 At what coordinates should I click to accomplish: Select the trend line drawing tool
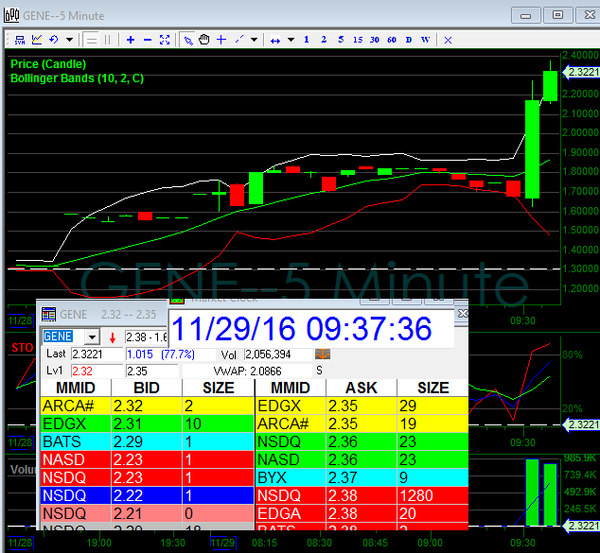coord(238,40)
